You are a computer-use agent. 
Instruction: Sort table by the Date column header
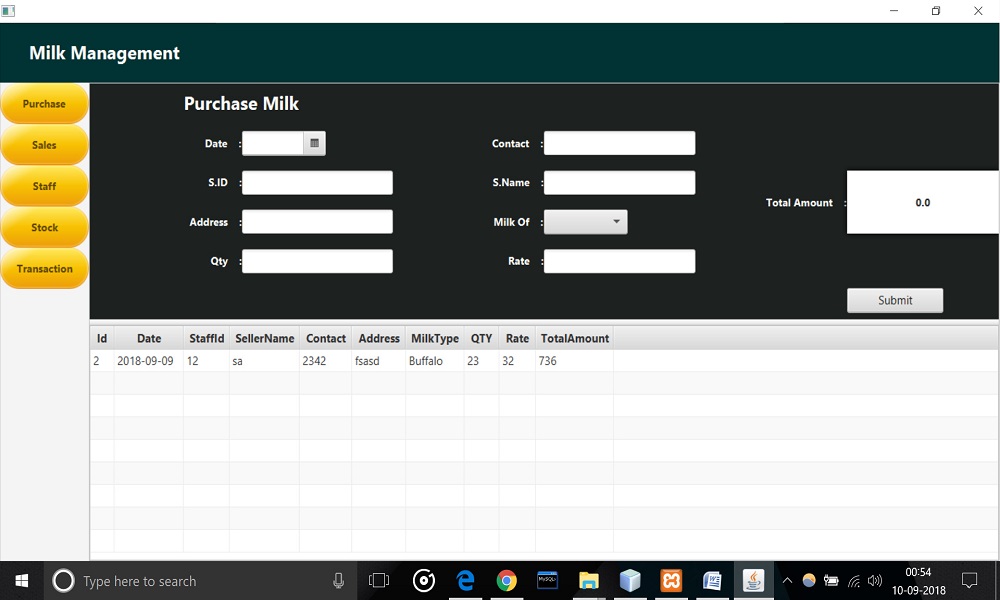149,339
